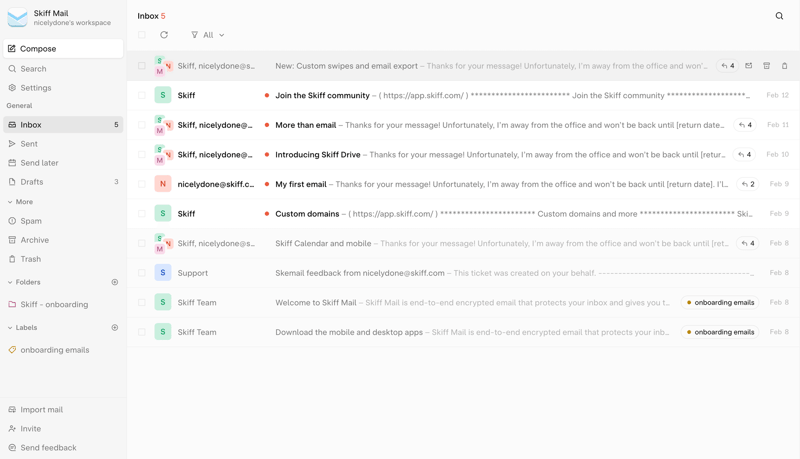Select the Welcome to Skiff Mail checkbox
Viewport: 800px width, 459px height.
pos(142,302)
